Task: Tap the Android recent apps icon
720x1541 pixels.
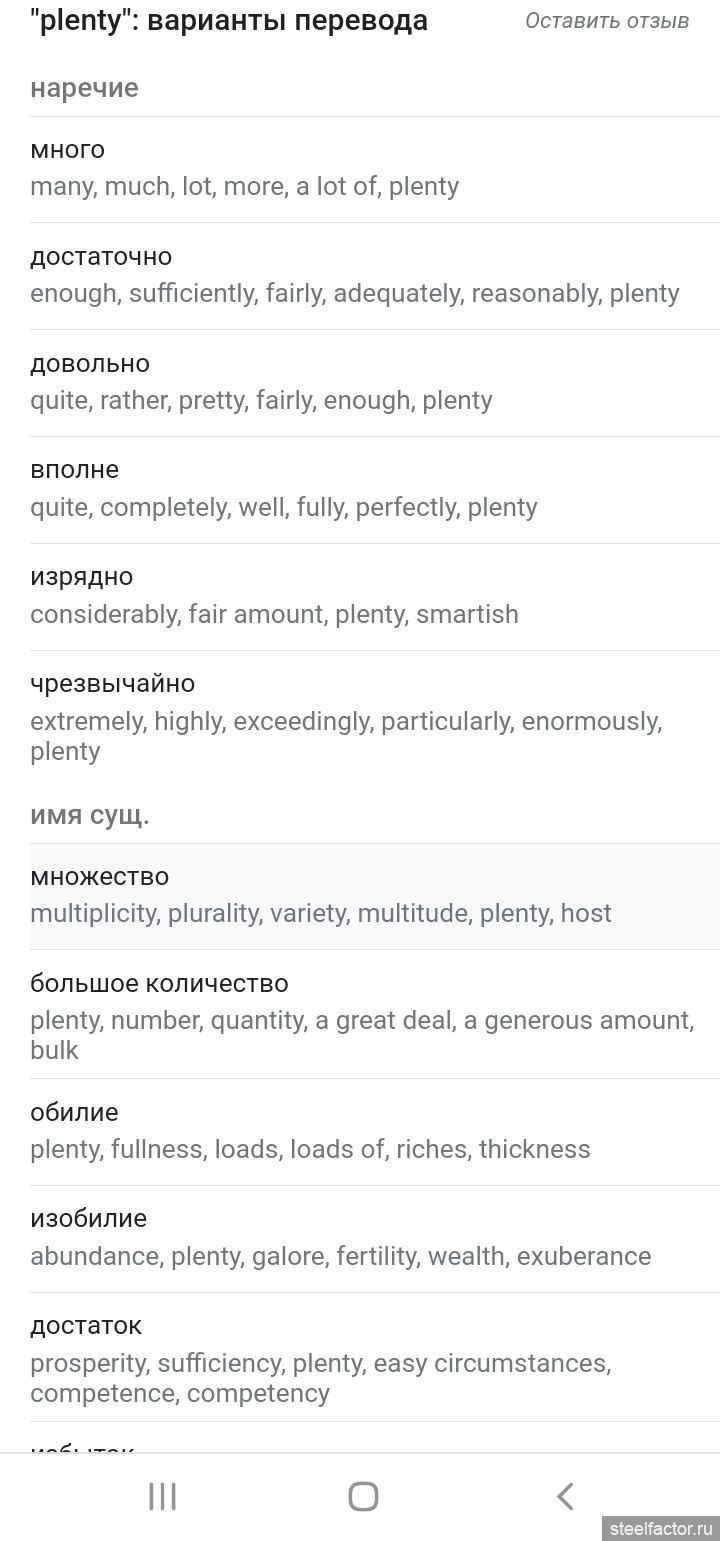Action: (x=162, y=1496)
